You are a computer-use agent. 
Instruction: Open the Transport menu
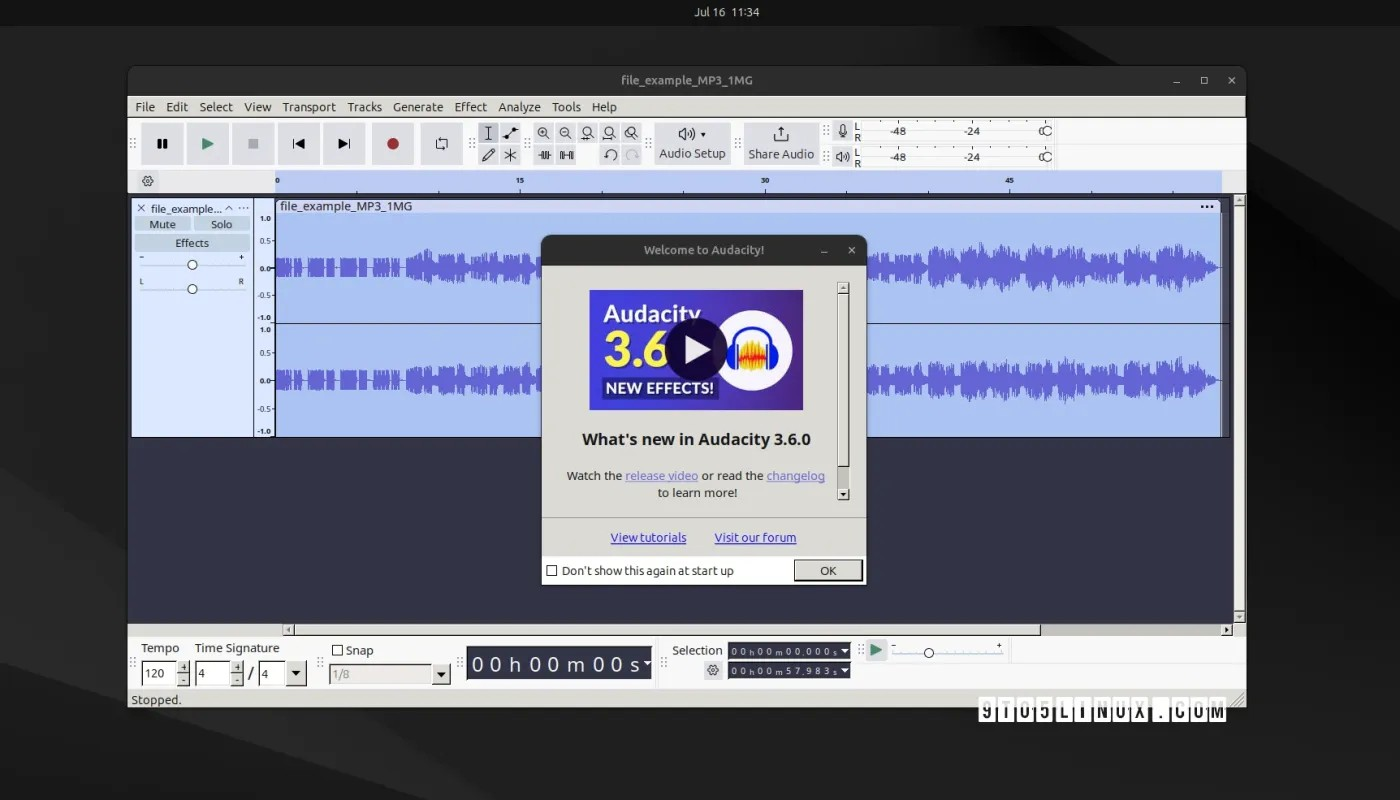click(308, 107)
